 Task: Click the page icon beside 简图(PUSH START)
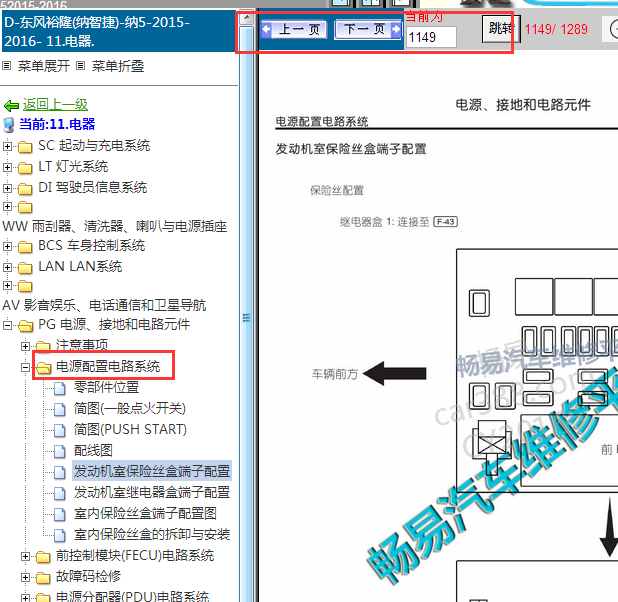click(60, 430)
